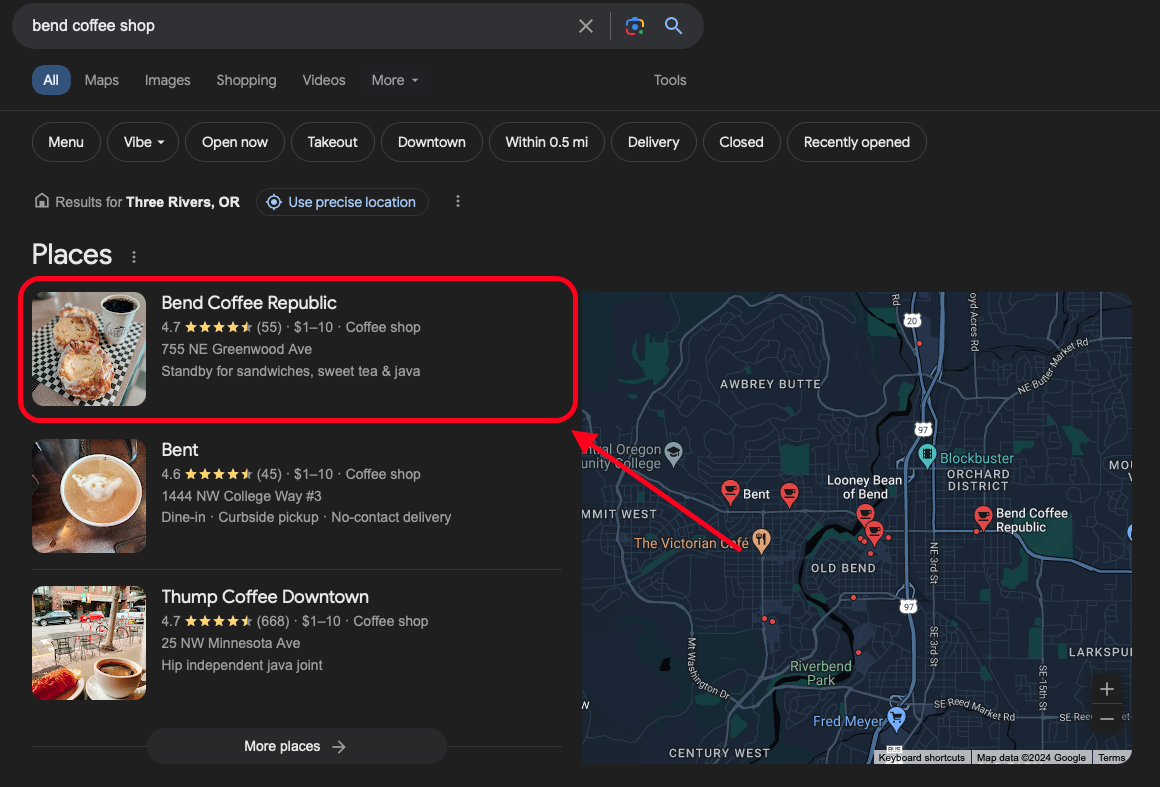1160x787 pixels.
Task: Open Bend Coffee Republic listing title
Action: click(x=249, y=303)
